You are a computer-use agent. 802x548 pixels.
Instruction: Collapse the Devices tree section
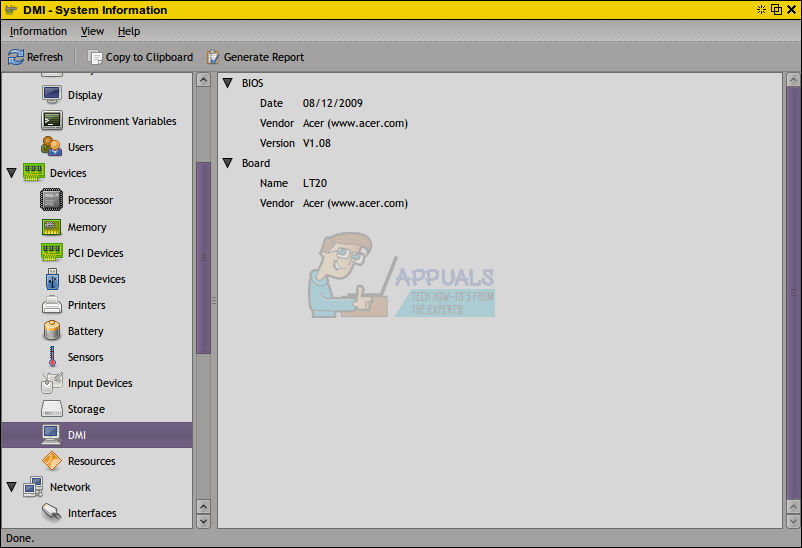pos(12,173)
